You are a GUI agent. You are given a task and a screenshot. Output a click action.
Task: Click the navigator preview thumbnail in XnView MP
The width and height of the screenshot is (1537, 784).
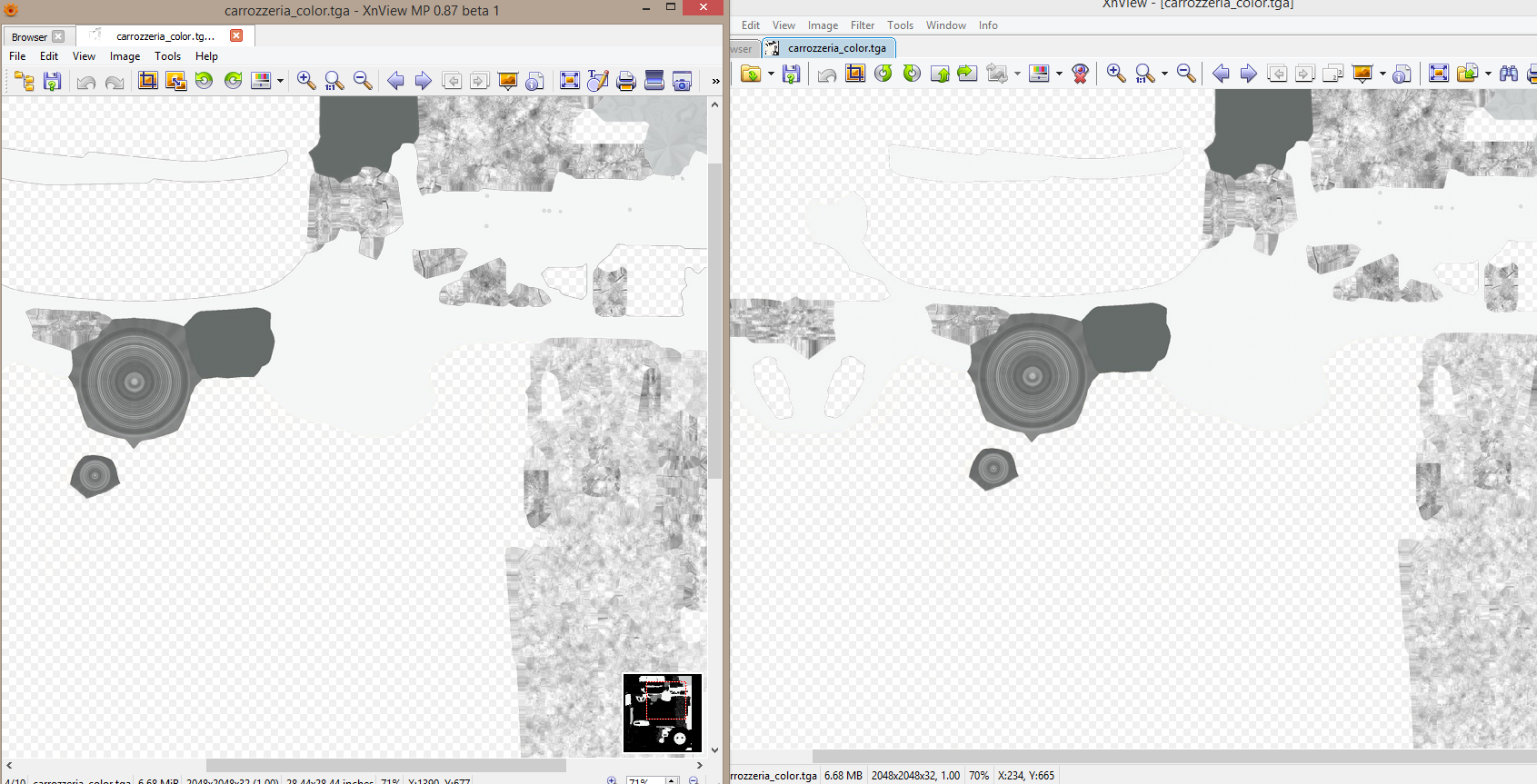point(662,713)
